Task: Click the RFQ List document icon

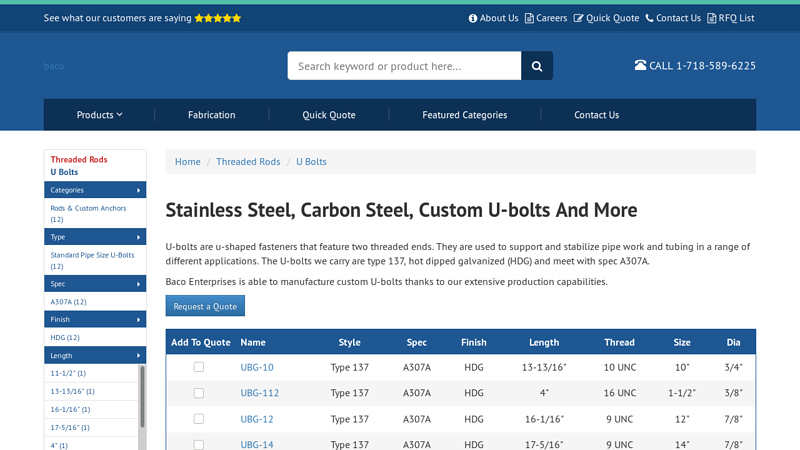Action: pyautogui.click(x=711, y=18)
